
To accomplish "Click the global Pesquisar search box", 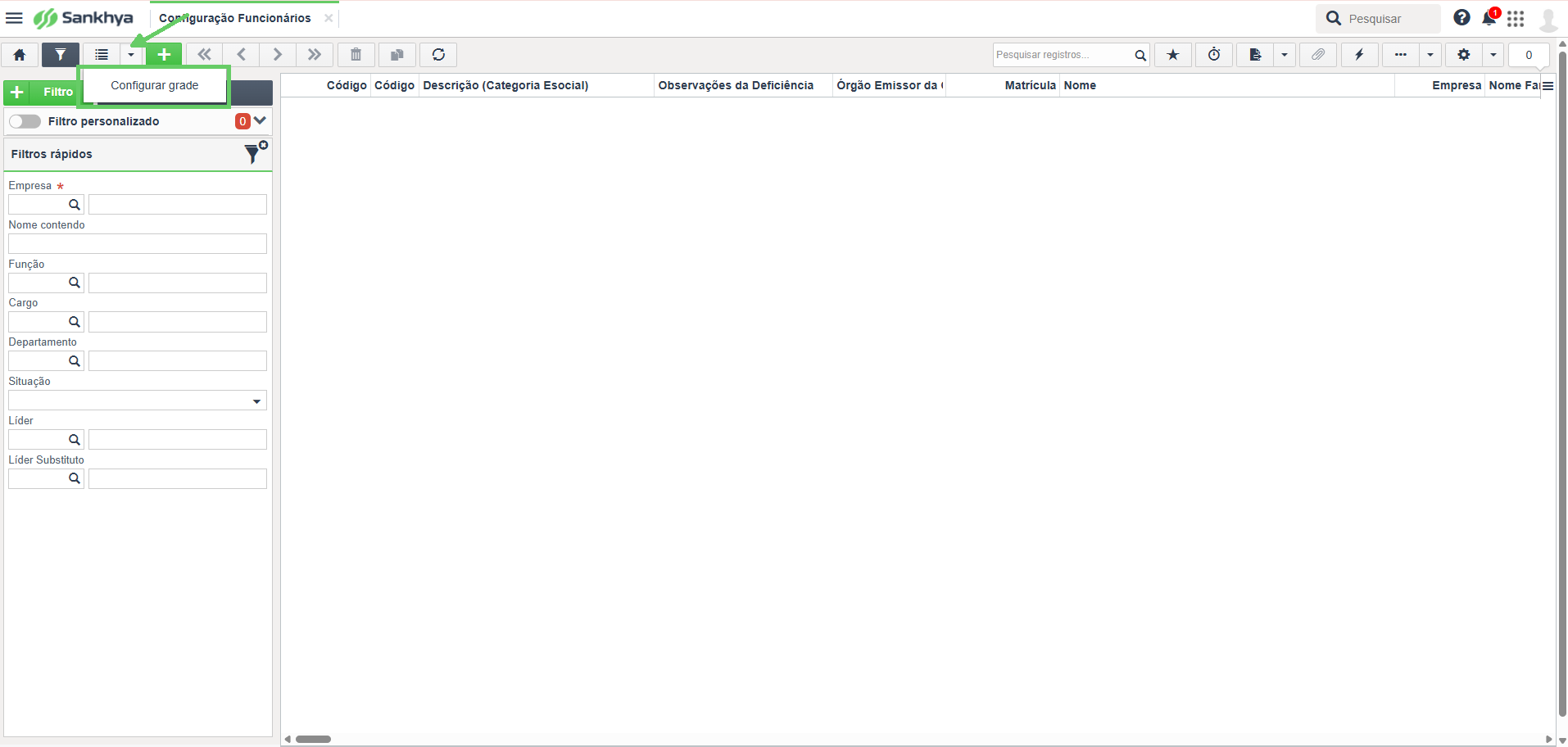I will [x=1379, y=19].
